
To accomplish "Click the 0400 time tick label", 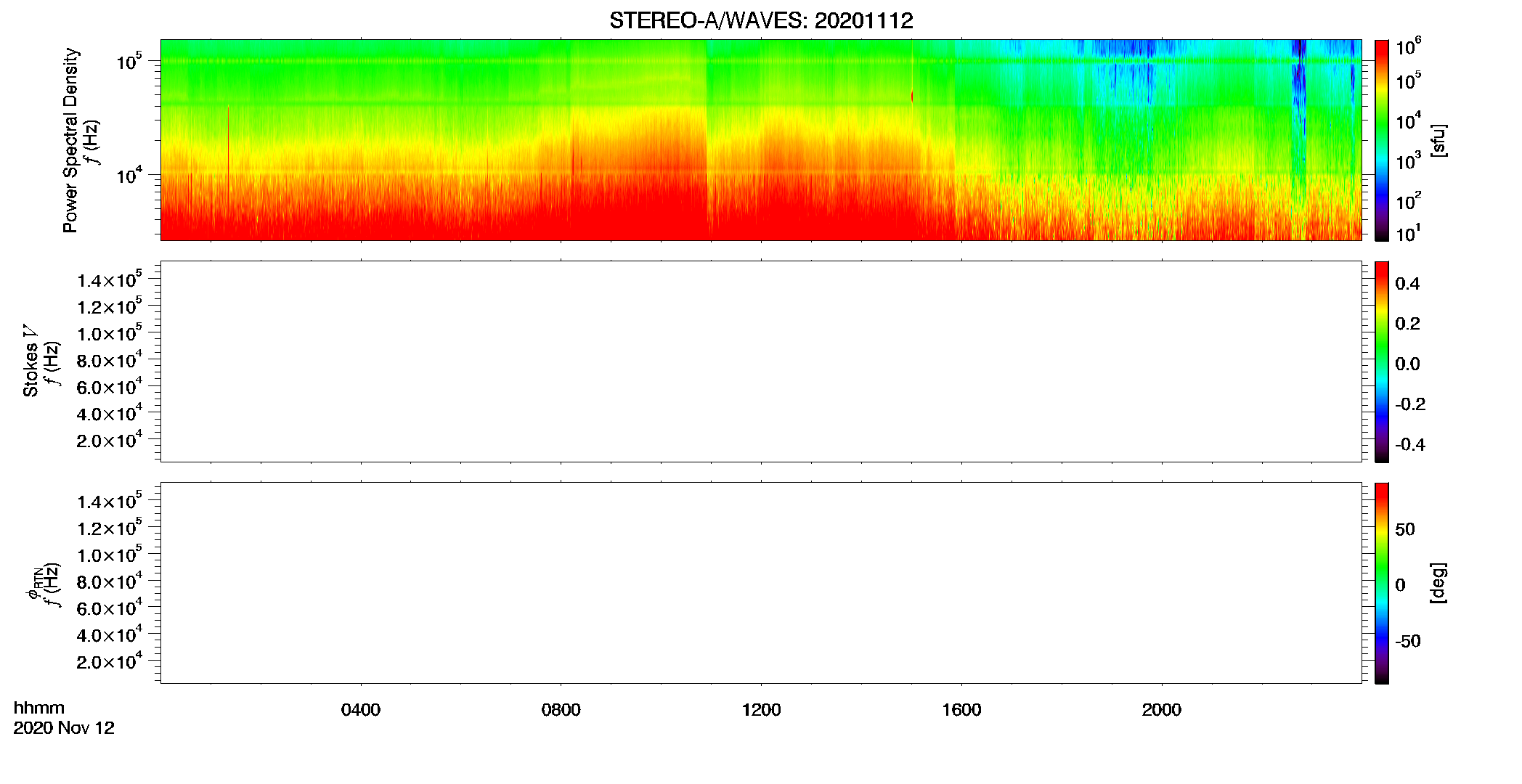I will coord(360,710).
